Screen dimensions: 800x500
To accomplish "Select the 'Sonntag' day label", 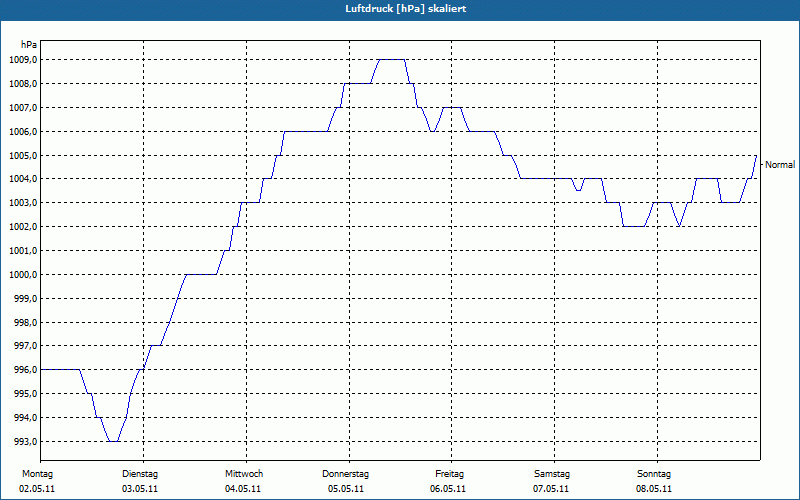I will pos(654,474).
